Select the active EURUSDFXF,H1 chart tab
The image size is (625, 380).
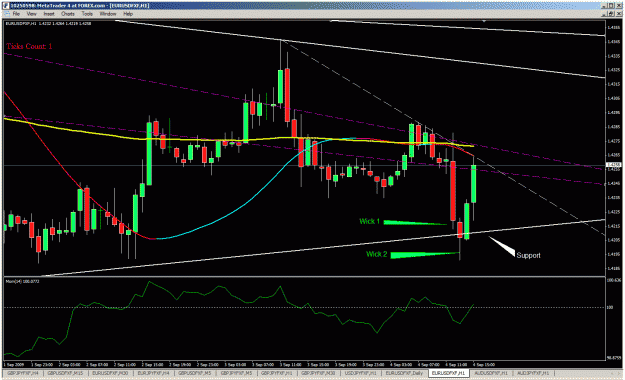(x=449, y=373)
